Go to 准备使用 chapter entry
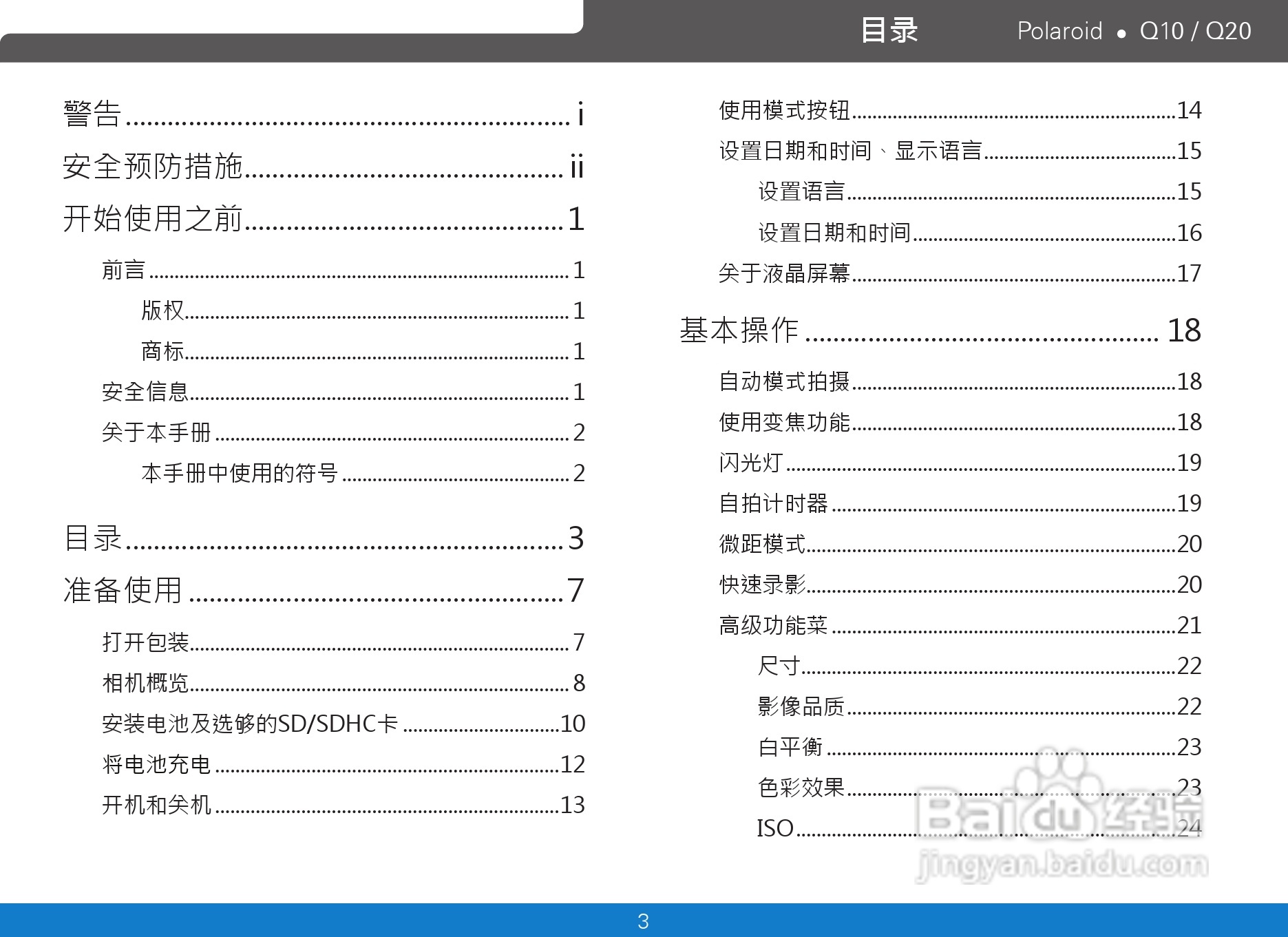This screenshot has width=1288, height=937. click(x=324, y=590)
